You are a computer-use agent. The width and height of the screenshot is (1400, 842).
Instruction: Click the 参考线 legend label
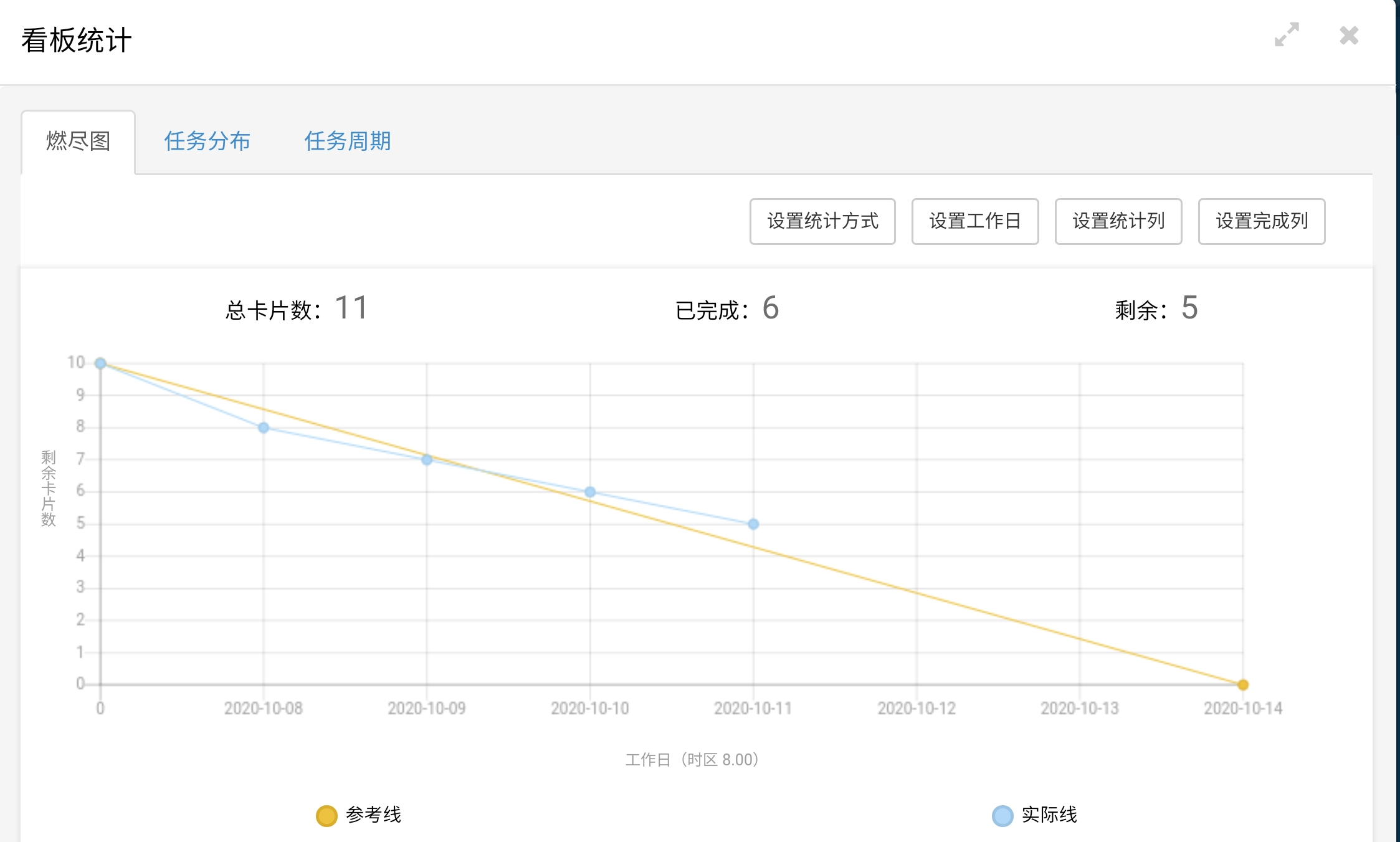(373, 815)
